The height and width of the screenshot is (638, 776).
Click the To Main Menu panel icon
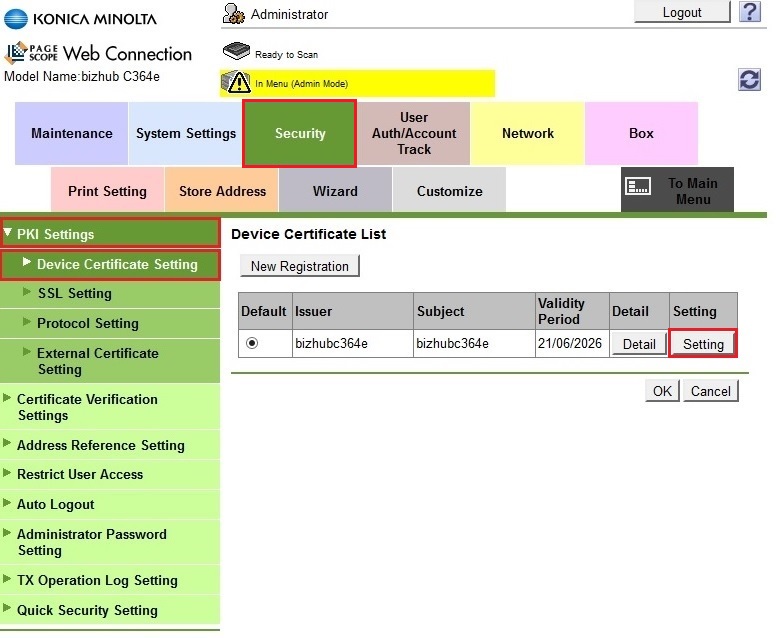click(638, 187)
